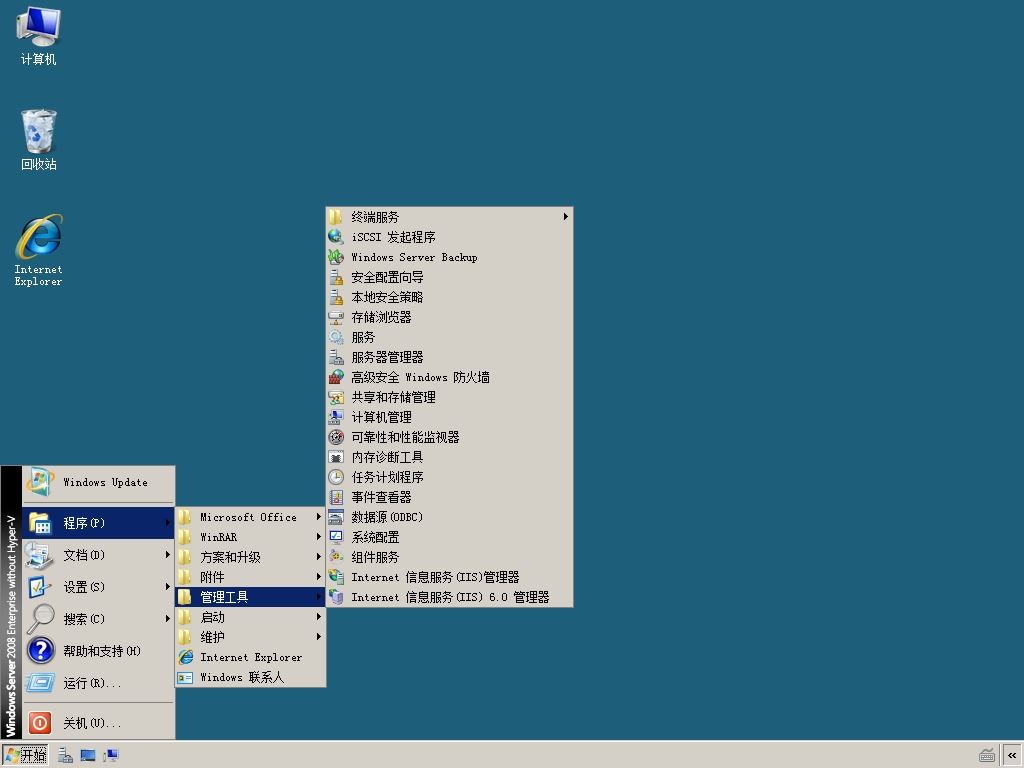The height and width of the screenshot is (768, 1024).
Task: Select 管理工具 in the programs menu
Action: click(x=250, y=597)
